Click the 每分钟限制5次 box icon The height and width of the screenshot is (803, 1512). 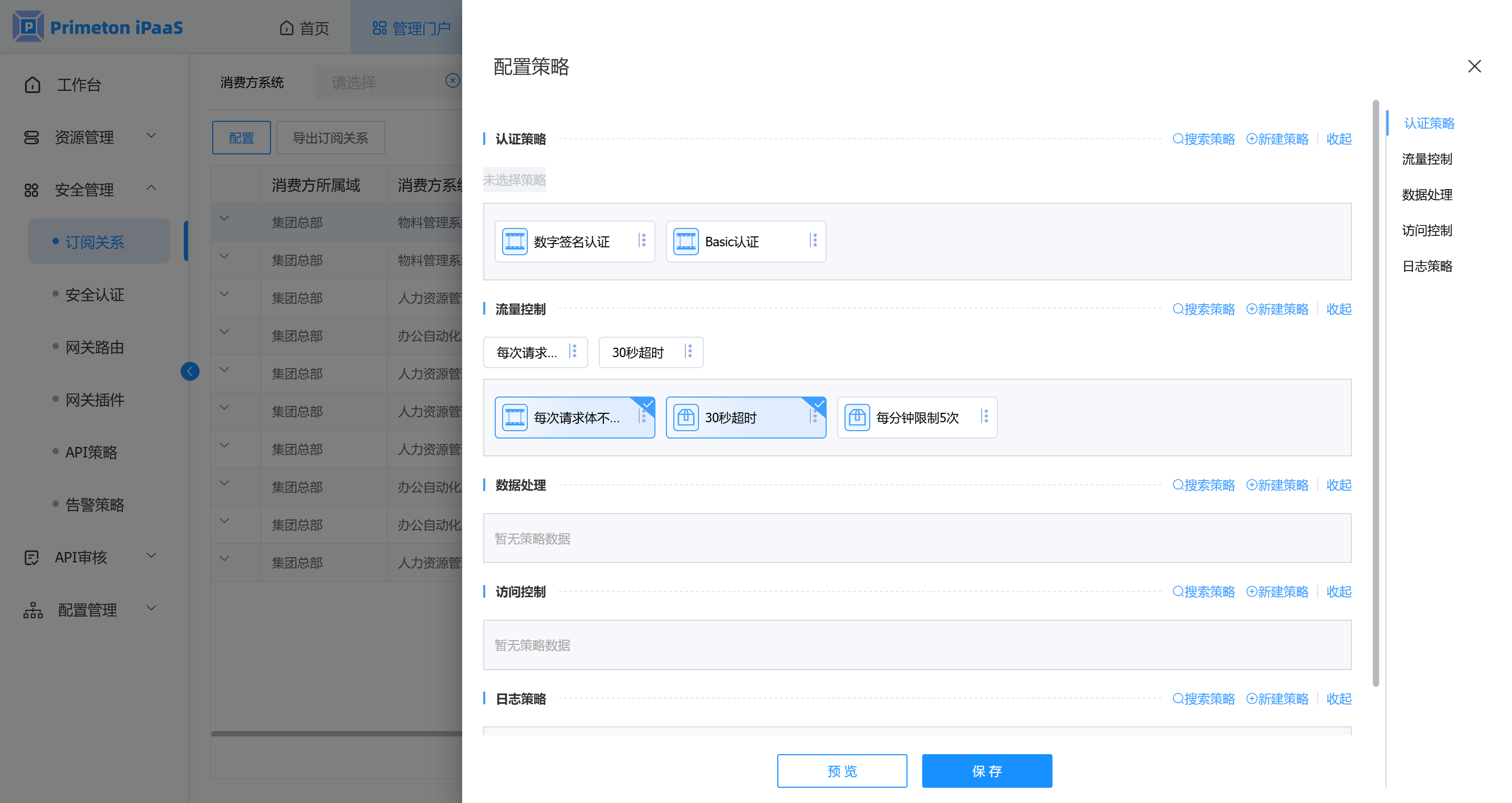[857, 418]
